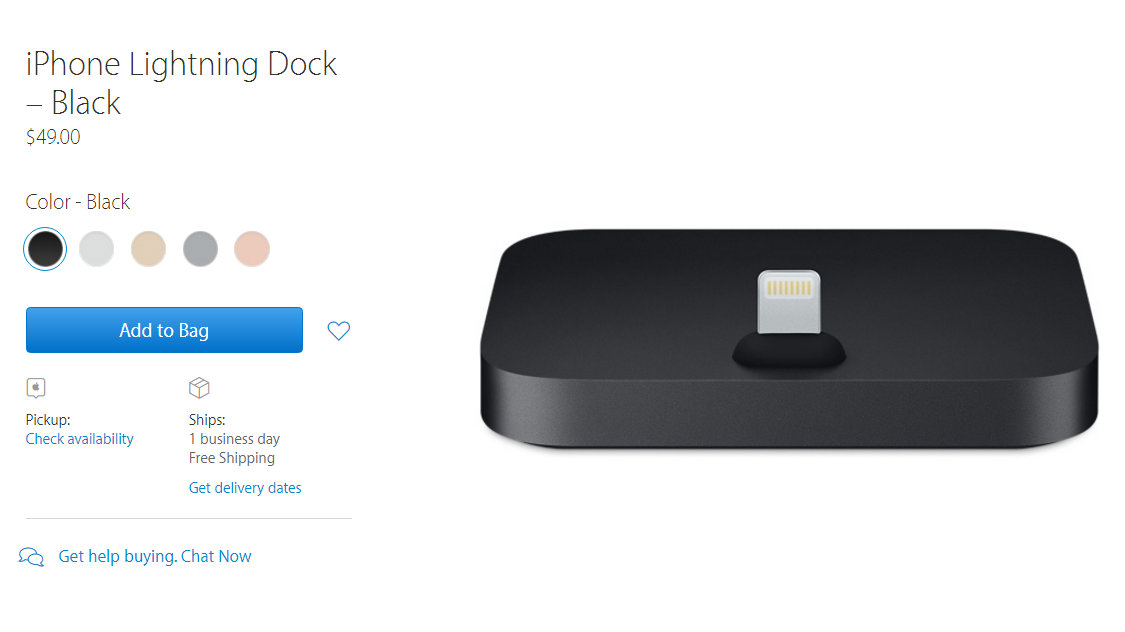Select the Space Gray color swatch
The height and width of the screenshot is (632, 1125).
point(200,249)
